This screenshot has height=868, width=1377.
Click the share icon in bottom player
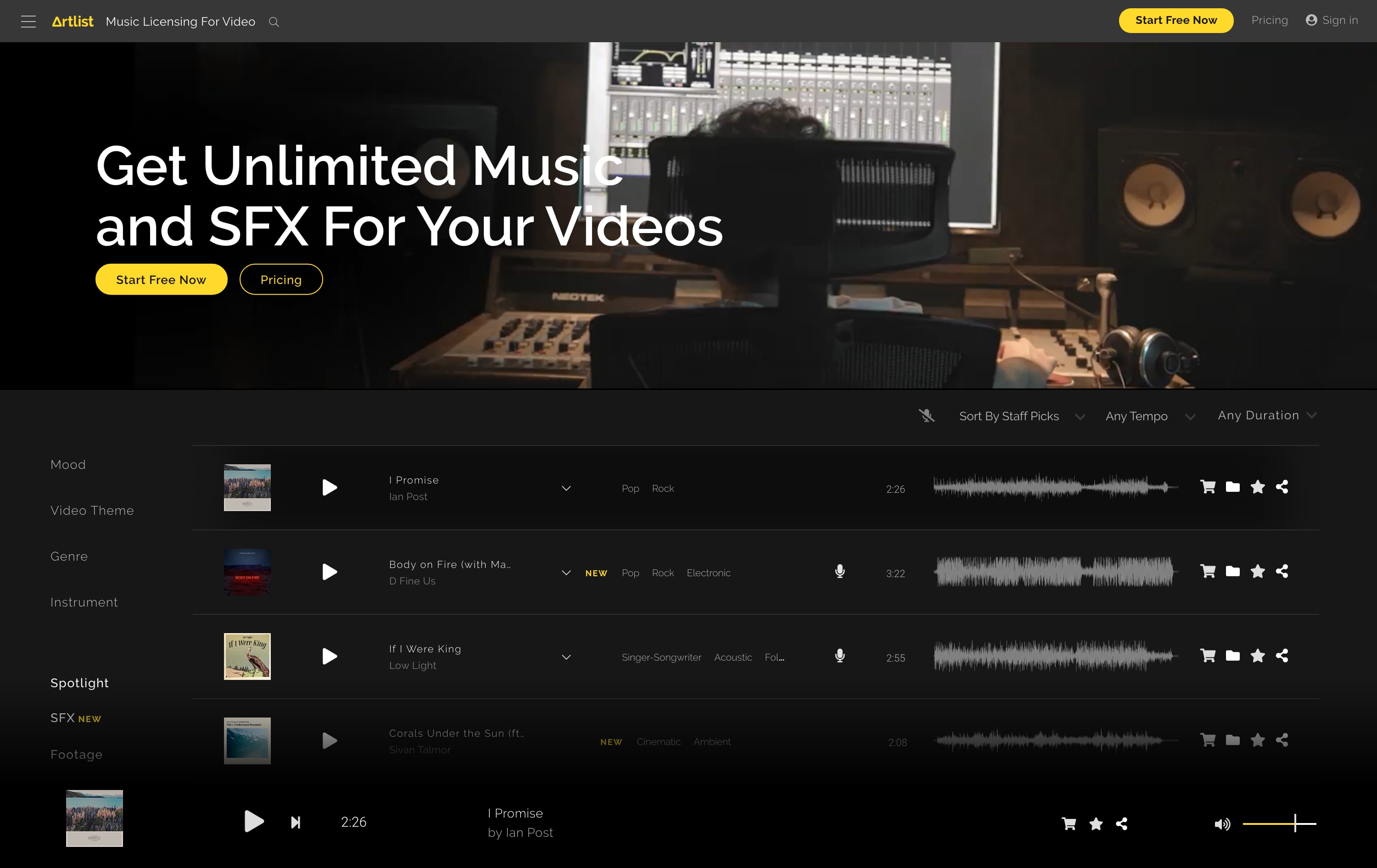tap(1122, 823)
